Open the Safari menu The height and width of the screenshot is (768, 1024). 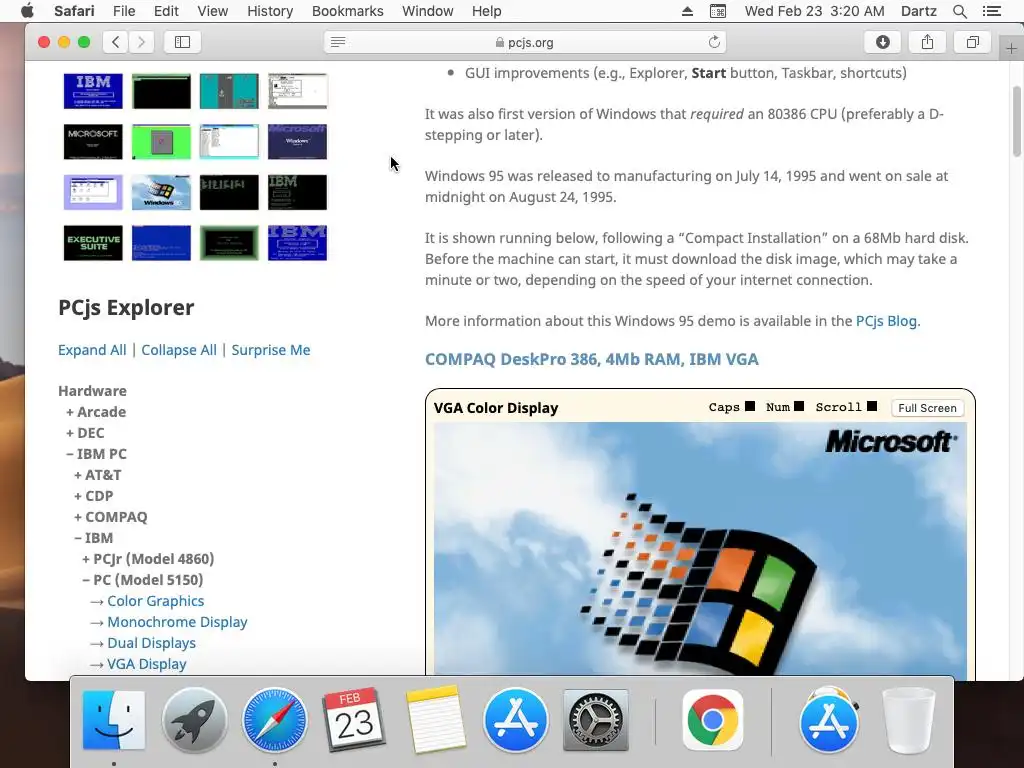pos(74,11)
